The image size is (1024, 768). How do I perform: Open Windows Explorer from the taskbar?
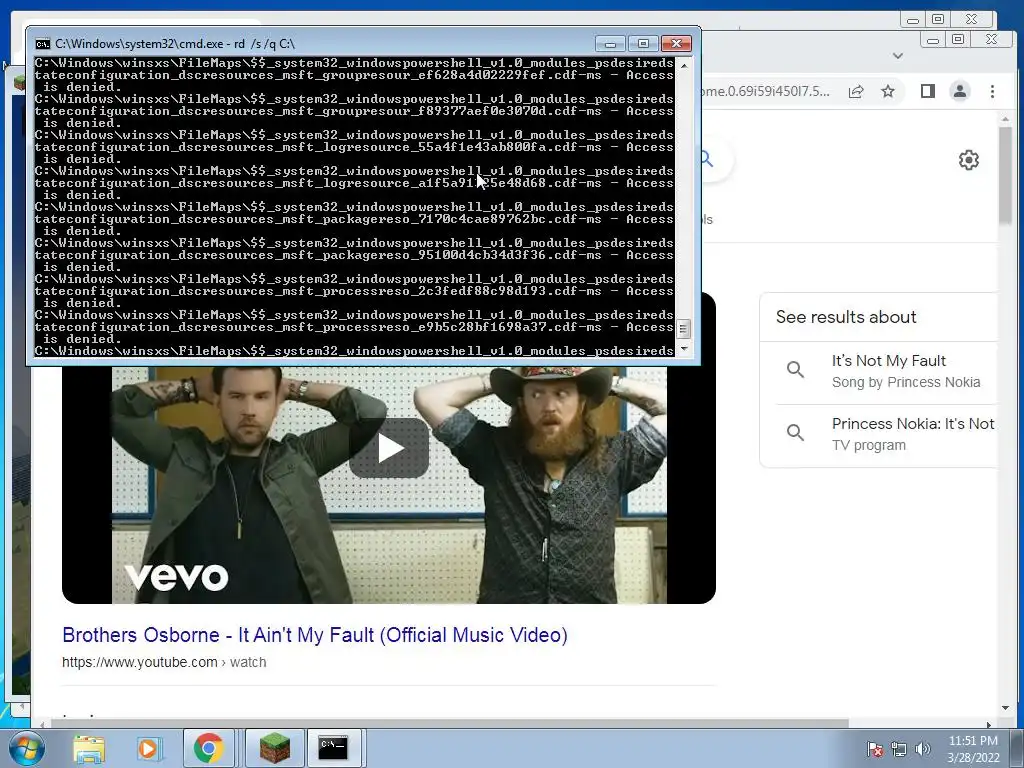[89, 748]
